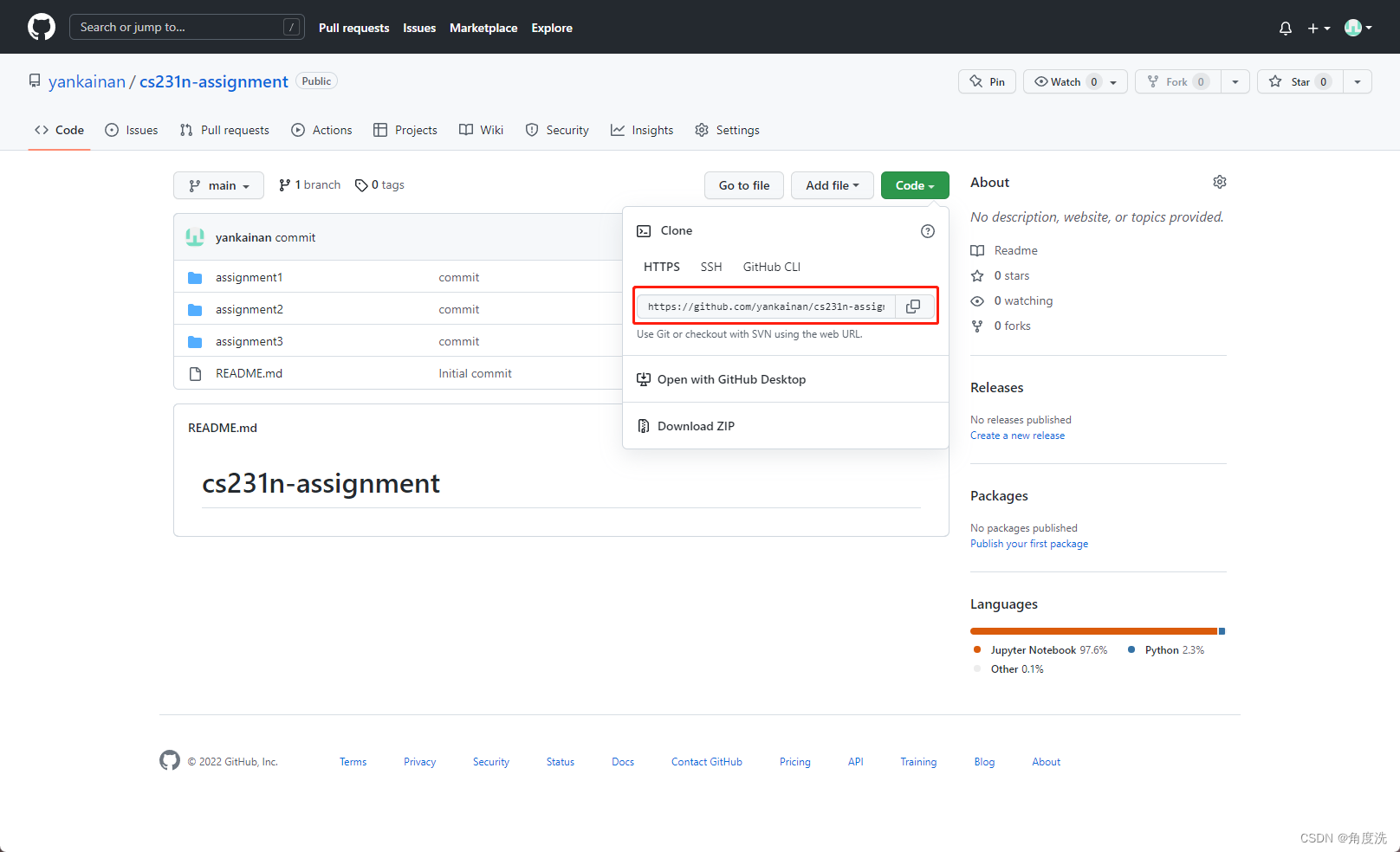The image size is (1400, 852).
Task: Click the footer GitHub logo
Action: pos(170,760)
